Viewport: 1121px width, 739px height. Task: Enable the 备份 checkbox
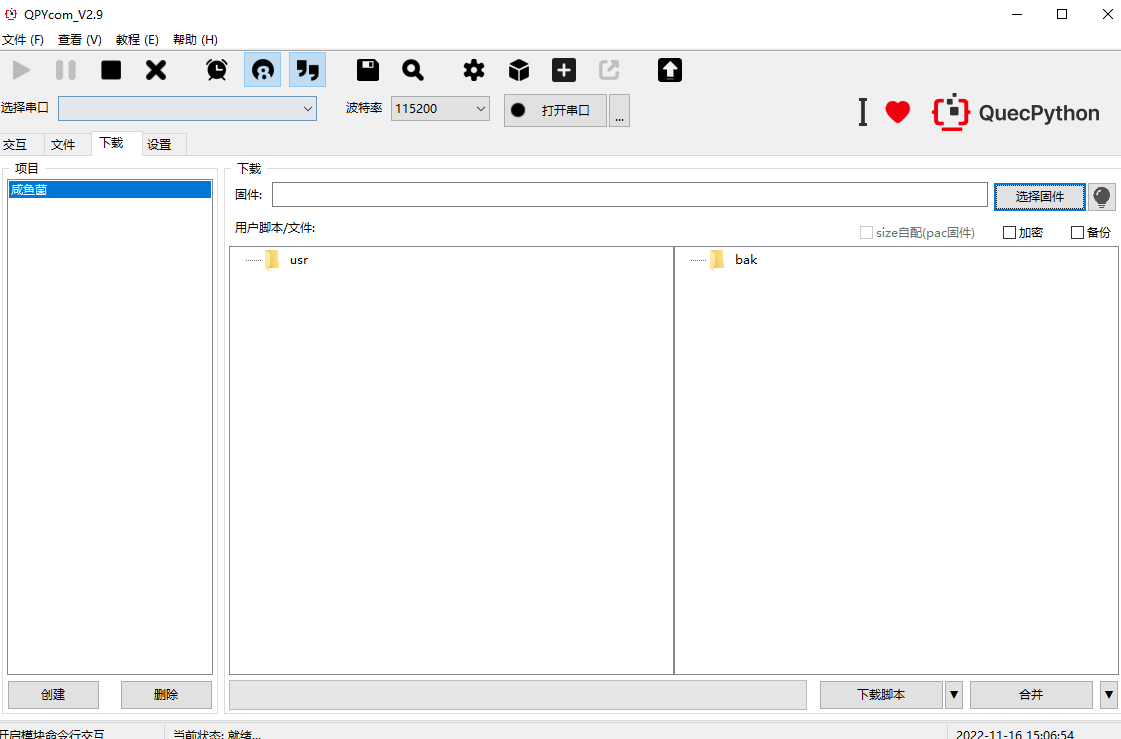1077,233
